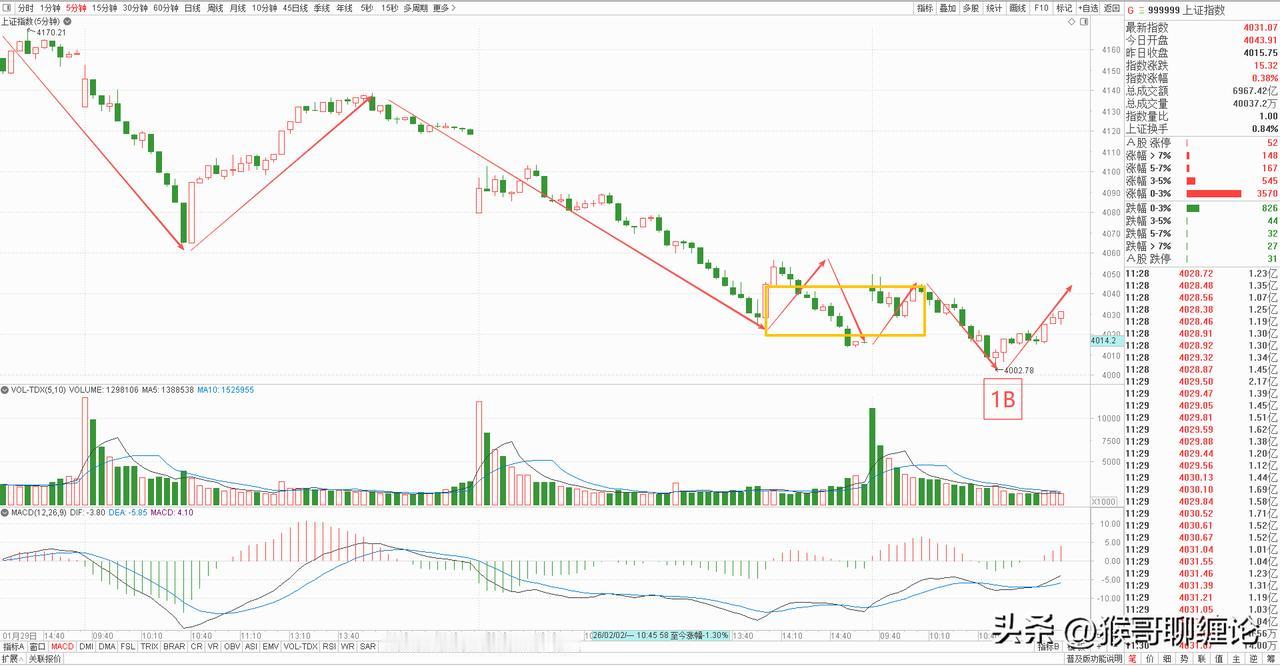Image resolution: width=1280 pixels, height=666 pixels.
Task: Click the 窗口 tab at the bottom
Action: [x=38, y=647]
